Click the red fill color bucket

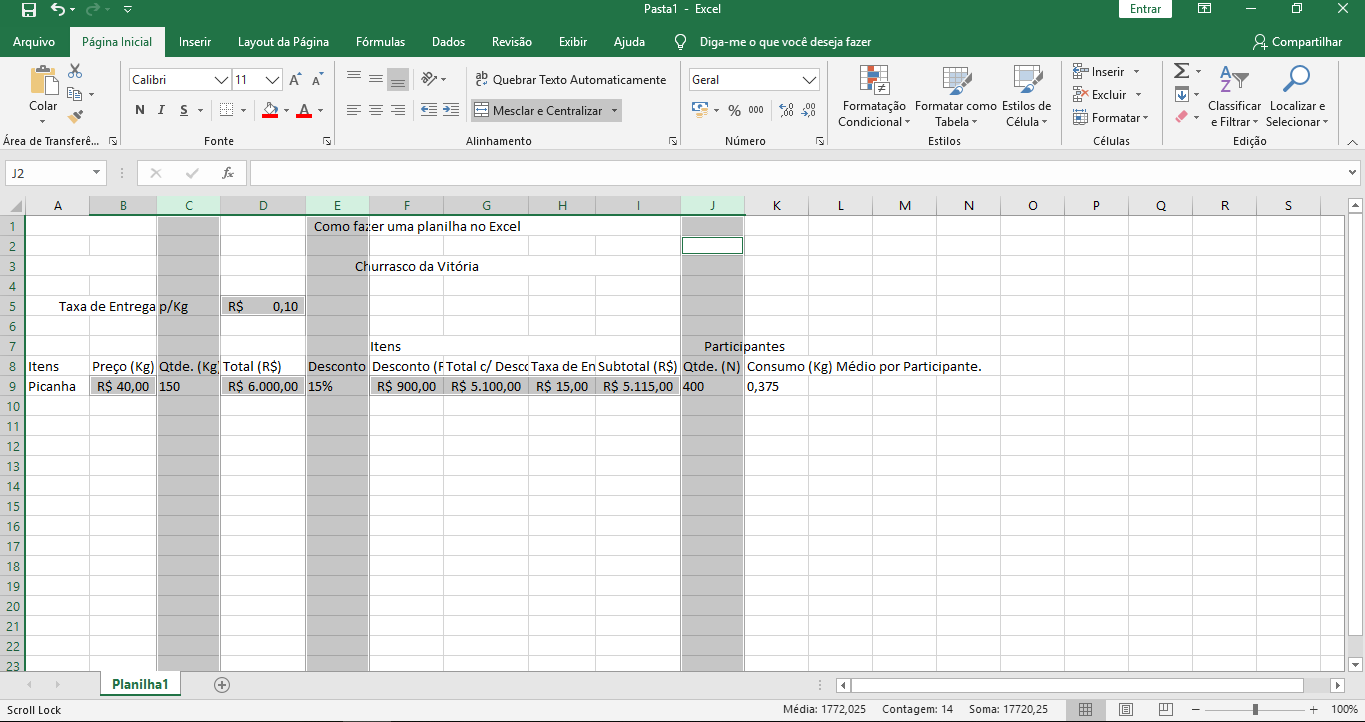(270, 110)
